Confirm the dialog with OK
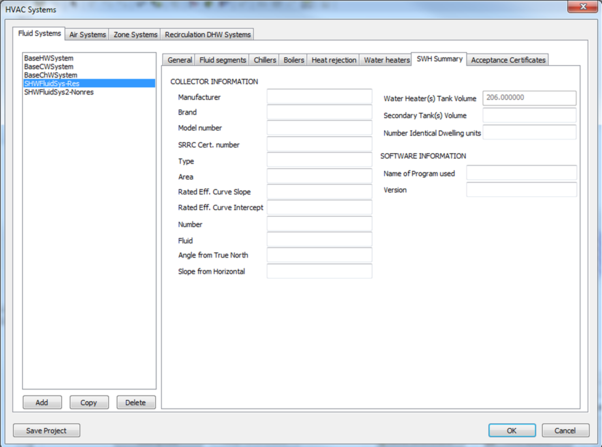The width and height of the screenshot is (602, 447). (511, 430)
